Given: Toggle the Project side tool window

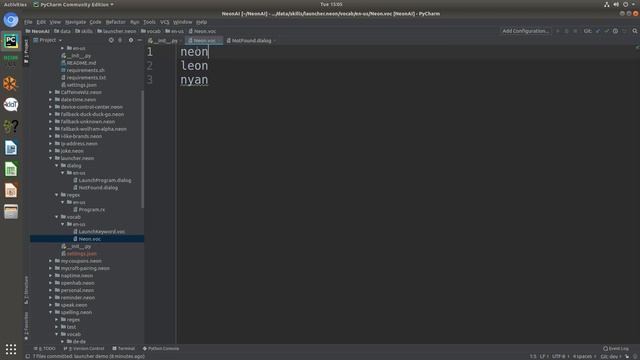Looking at the screenshot, I should (26, 51).
